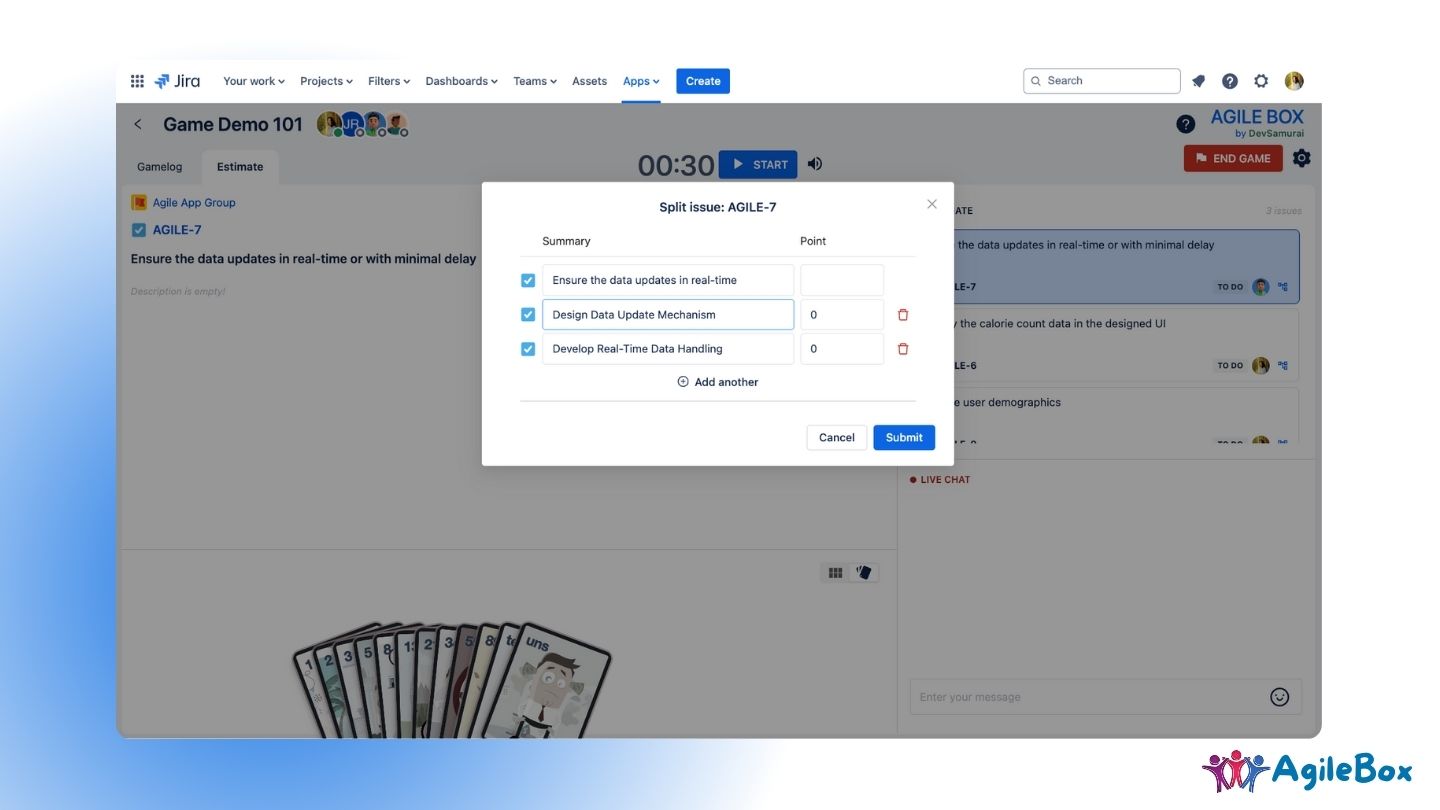Open the AgileBox game settings gear
1440x810 pixels.
[x=1301, y=157]
